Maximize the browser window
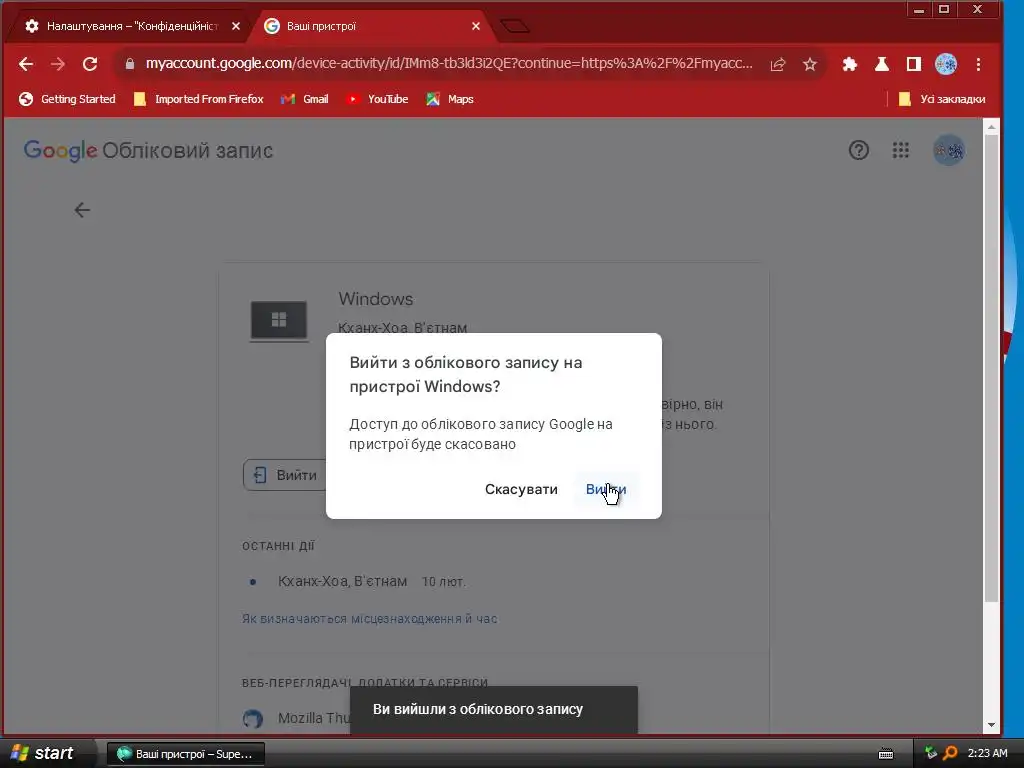1024x768 pixels. tap(944, 9)
